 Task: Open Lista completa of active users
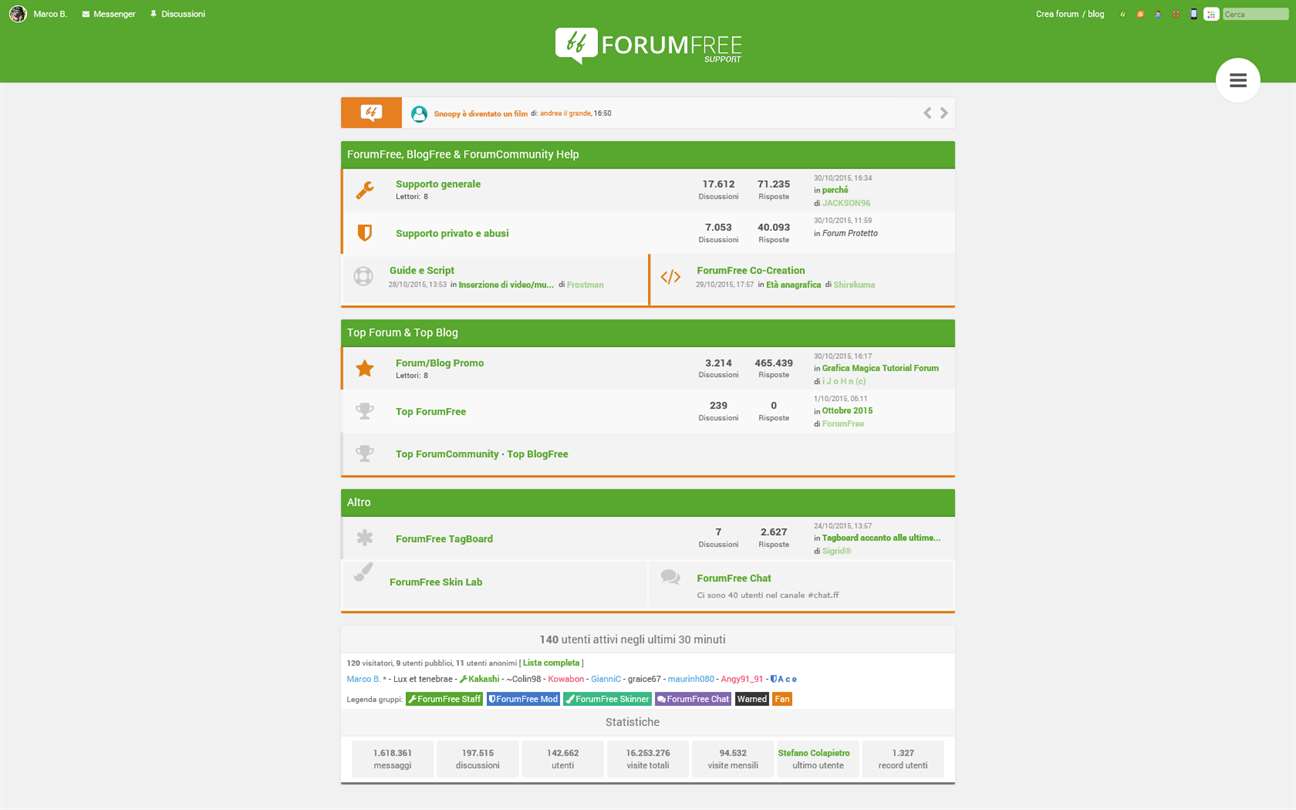pos(551,663)
